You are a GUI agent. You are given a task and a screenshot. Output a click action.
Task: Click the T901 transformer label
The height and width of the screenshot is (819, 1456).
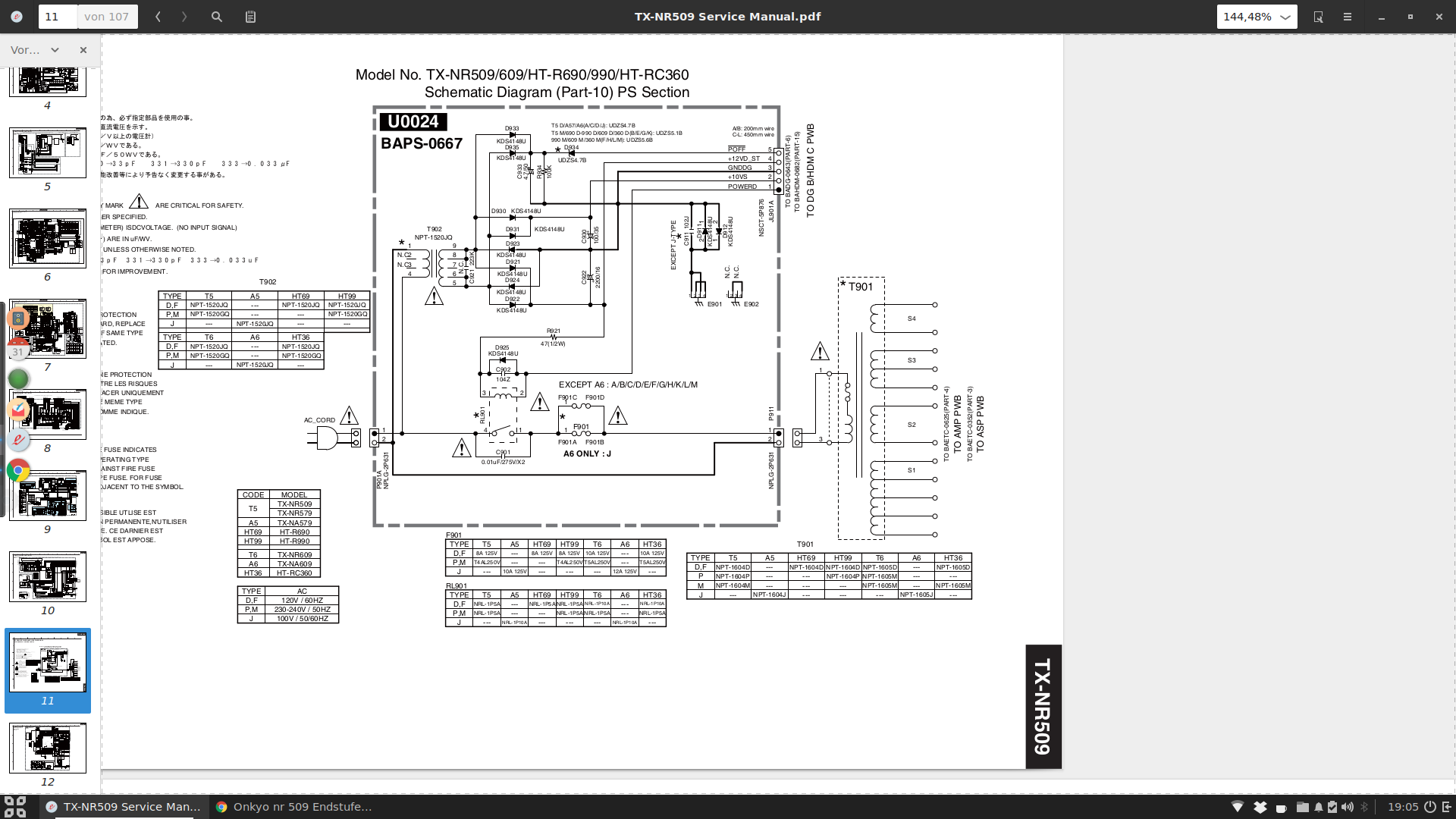[x=861, y=287]
